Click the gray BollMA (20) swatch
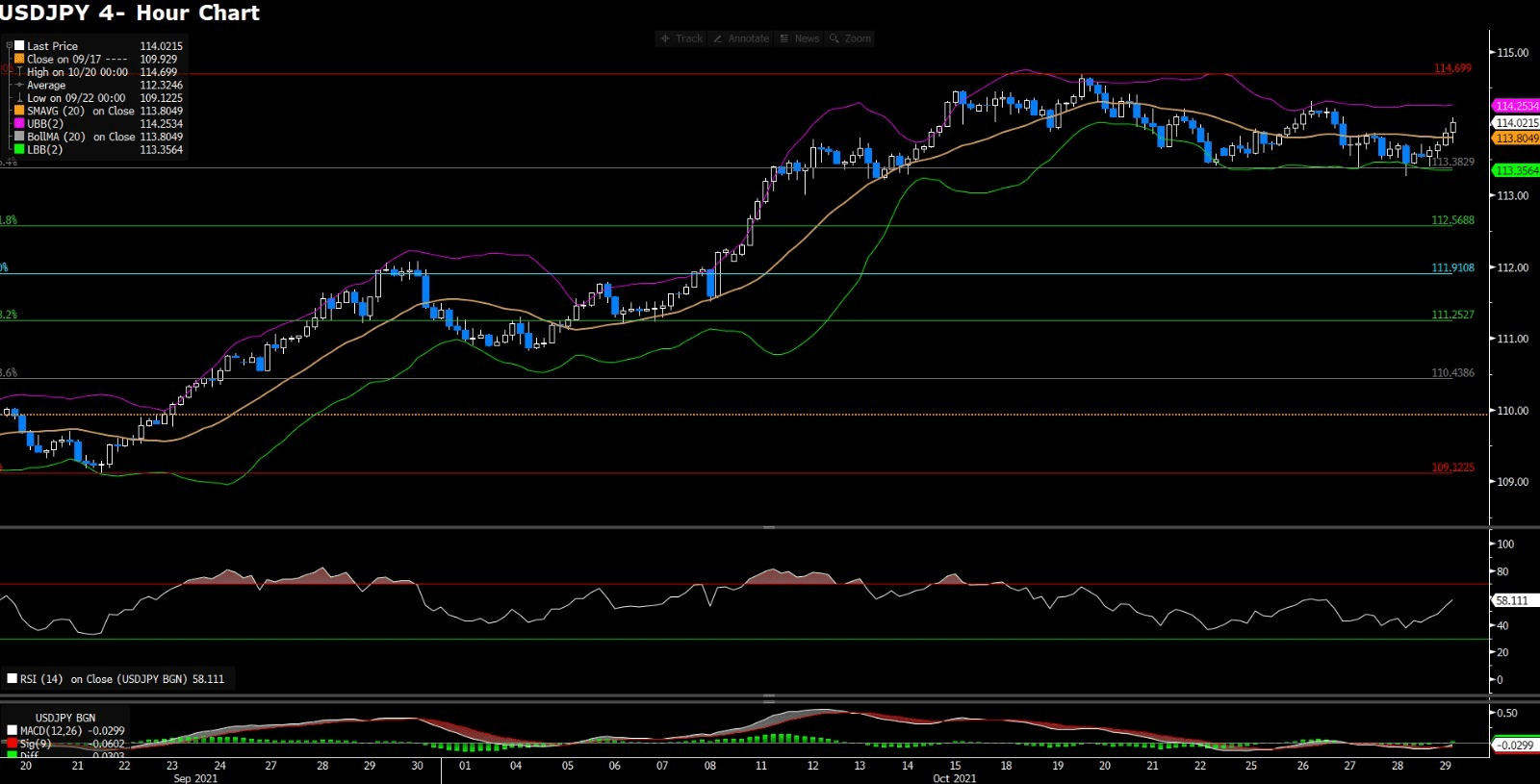1540x784 pixels. point(19,137)
